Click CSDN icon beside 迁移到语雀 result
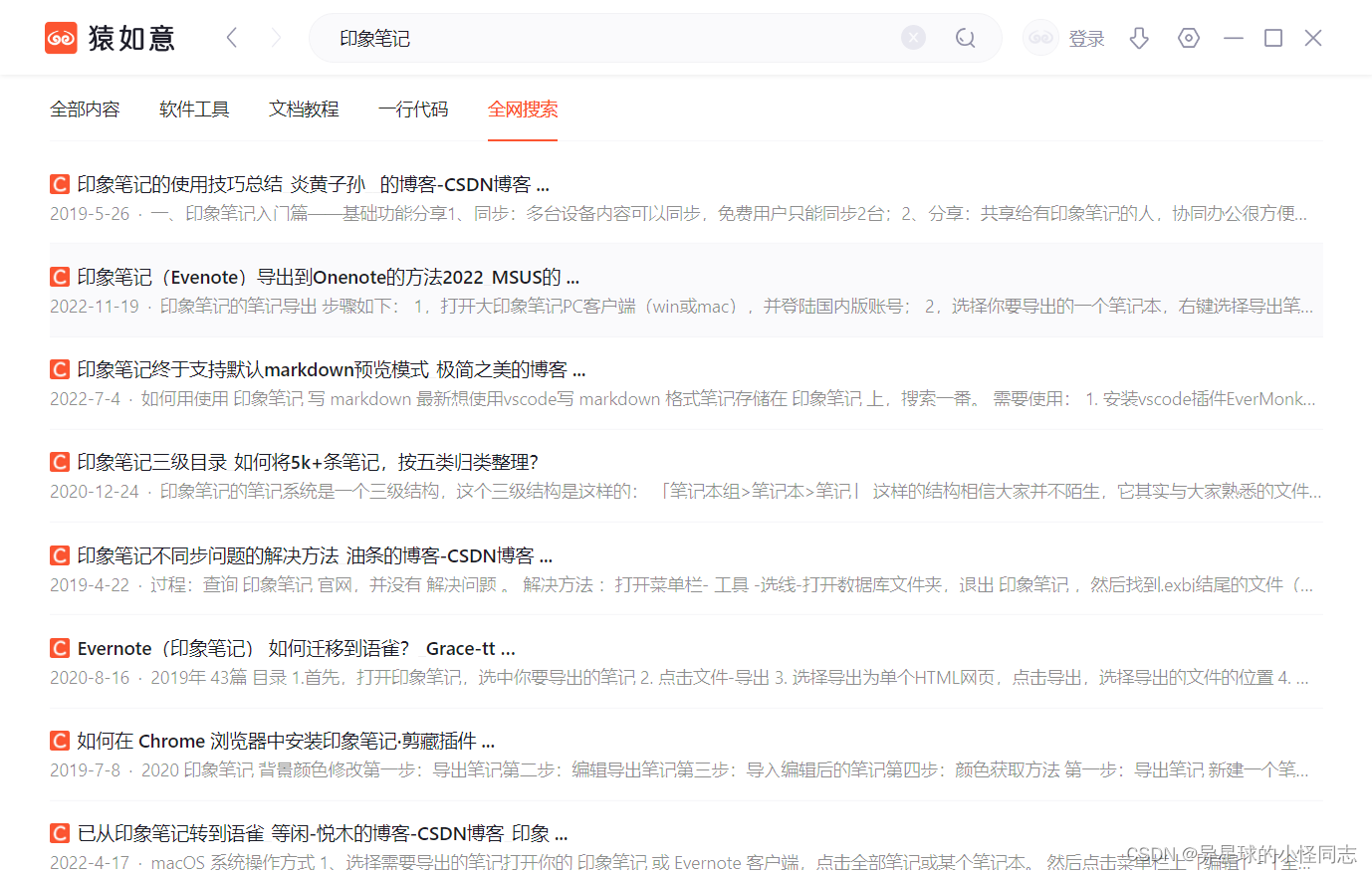The height and width of the screenshot is (874, 1372). [60, 648]
